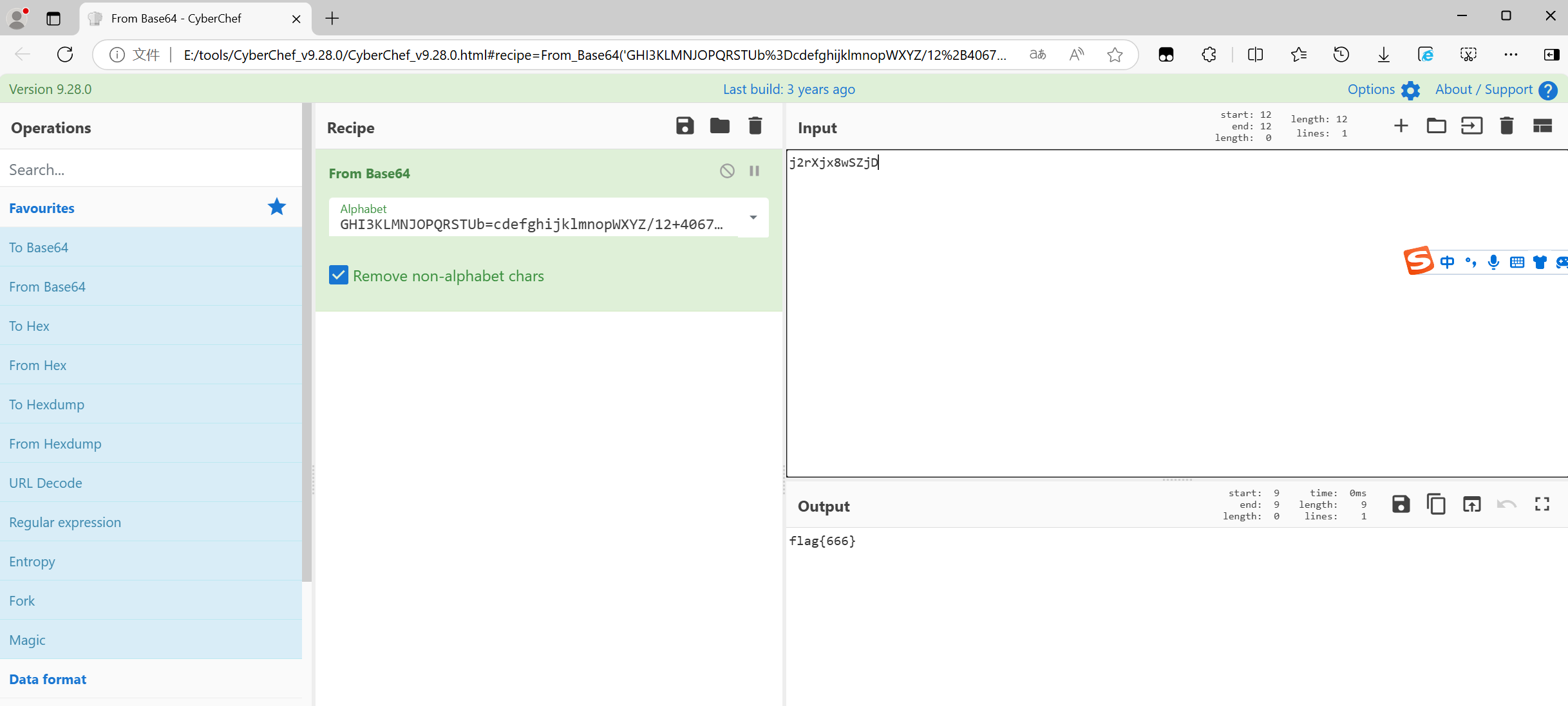This screenshot has height=706, width=1568.
Task: Copy raw output to clipboard
Action: 1436,504
